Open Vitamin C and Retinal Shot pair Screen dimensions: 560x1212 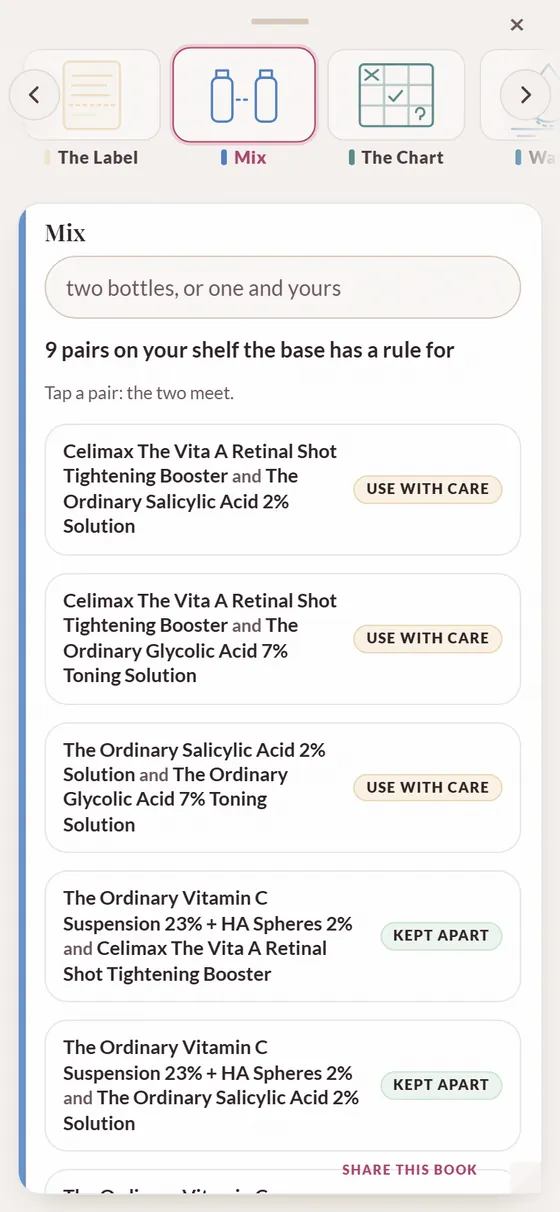coord(283,936)
